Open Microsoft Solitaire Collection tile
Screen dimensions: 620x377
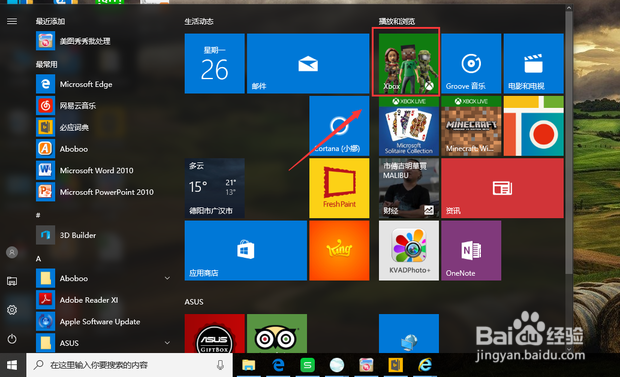click(x=408, y=126)
